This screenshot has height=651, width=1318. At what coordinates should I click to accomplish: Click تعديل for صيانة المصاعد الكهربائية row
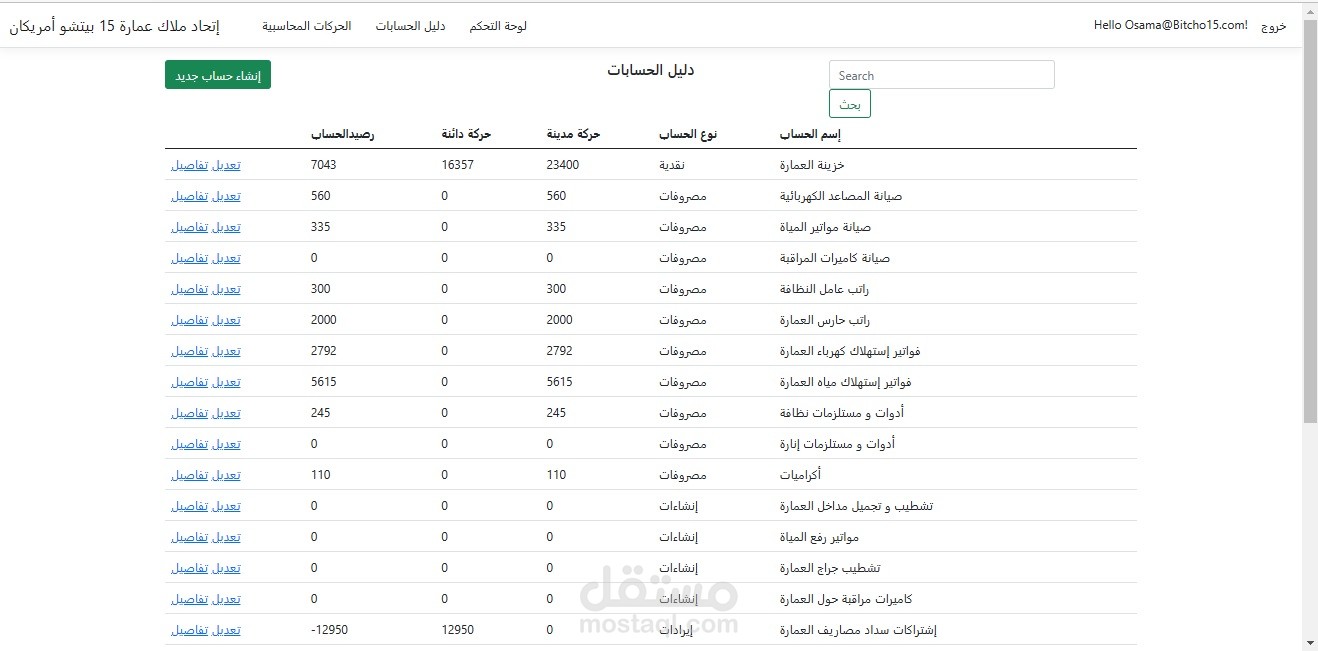coord(226,196)
